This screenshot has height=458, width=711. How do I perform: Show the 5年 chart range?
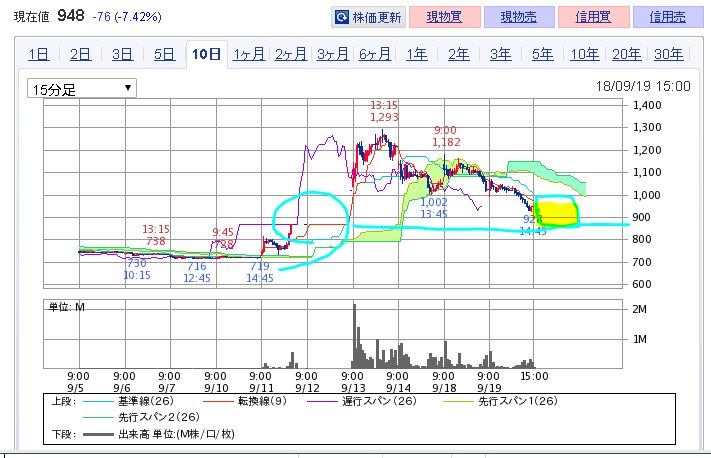[x=543, y=54]
